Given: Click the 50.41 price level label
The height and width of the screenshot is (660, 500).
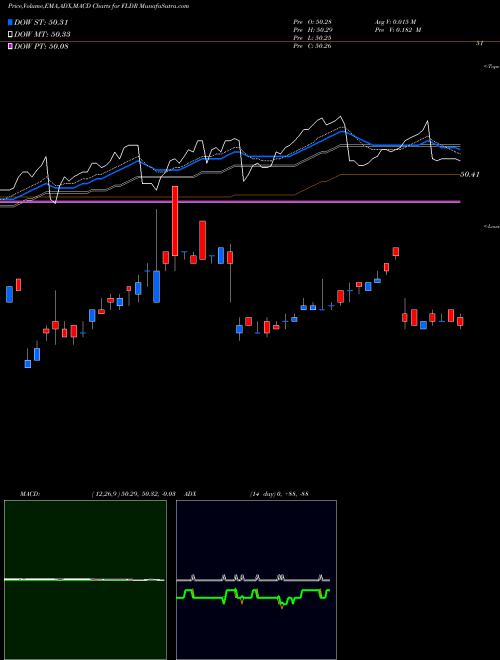Looking at the screenshot, I should point(470,174).
